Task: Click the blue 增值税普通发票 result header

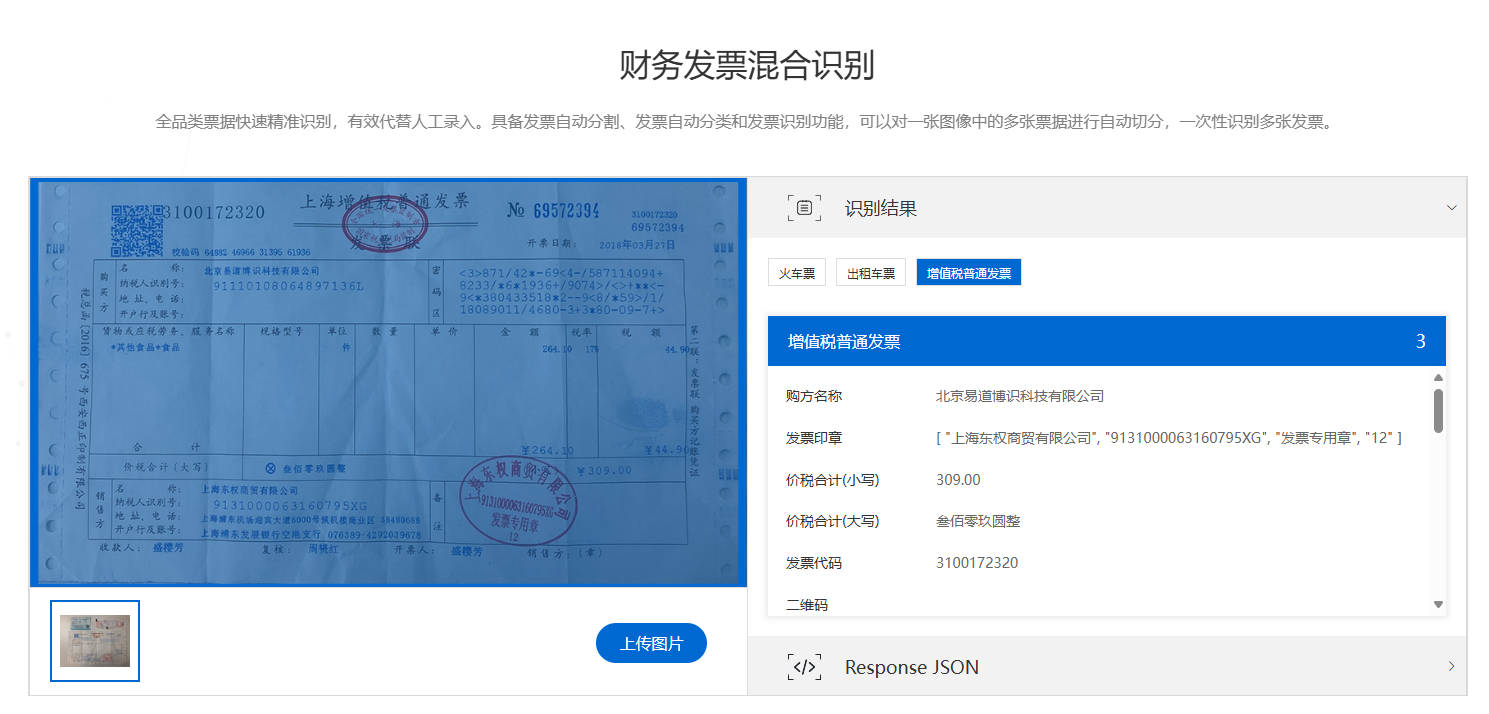Action: click(x=1106, y=342)
